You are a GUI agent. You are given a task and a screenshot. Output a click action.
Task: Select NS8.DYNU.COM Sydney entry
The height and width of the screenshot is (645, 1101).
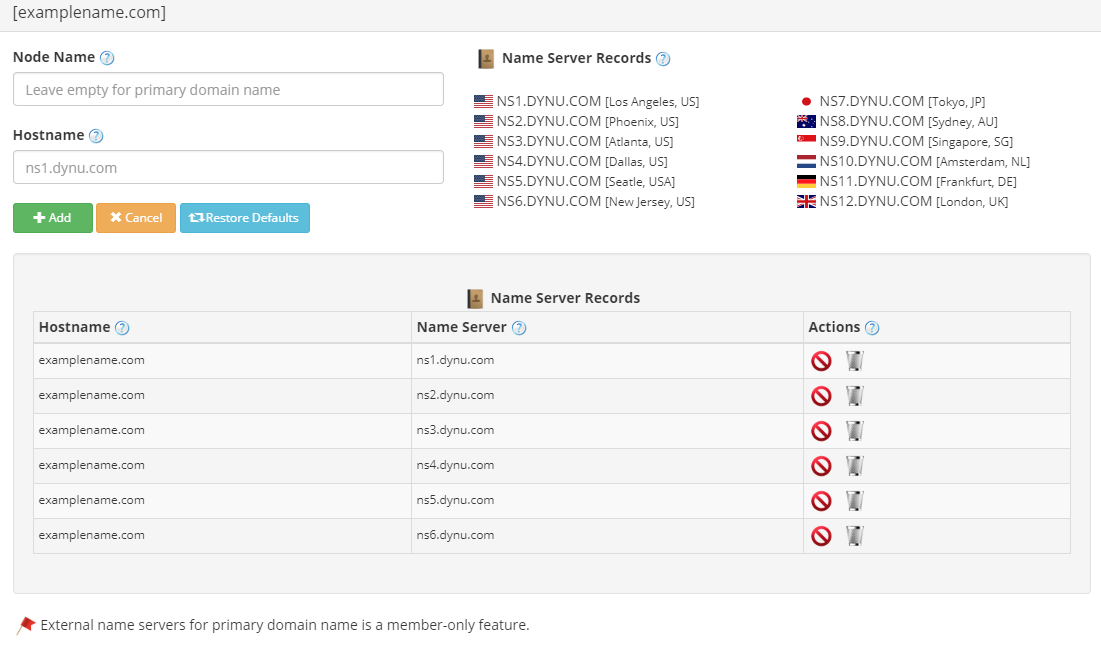[897, 121]
